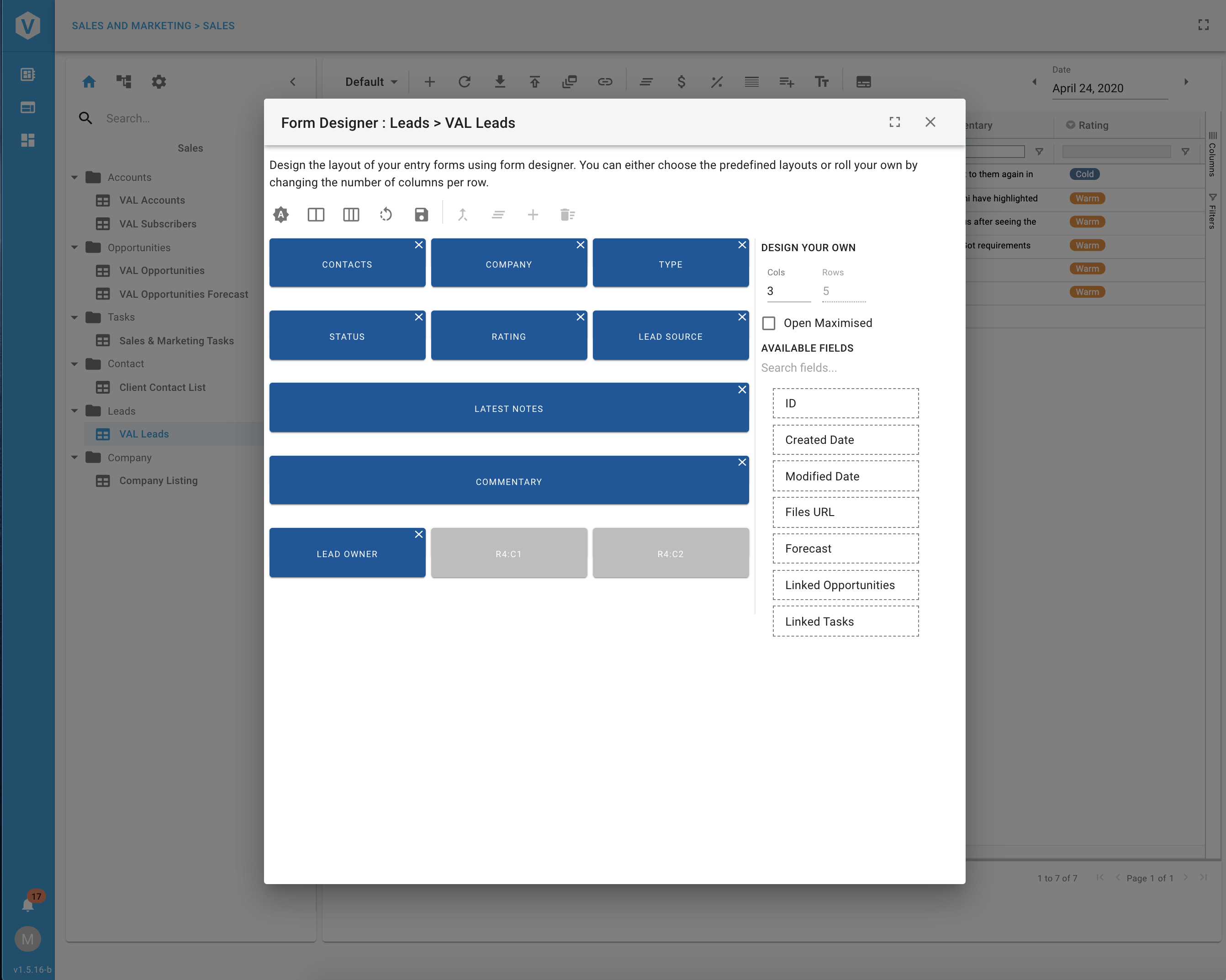Screen dimensions: 1226x980
Task: Click the reset layout rotate icon
Action: pyautogui.click(x=386, y=215)
